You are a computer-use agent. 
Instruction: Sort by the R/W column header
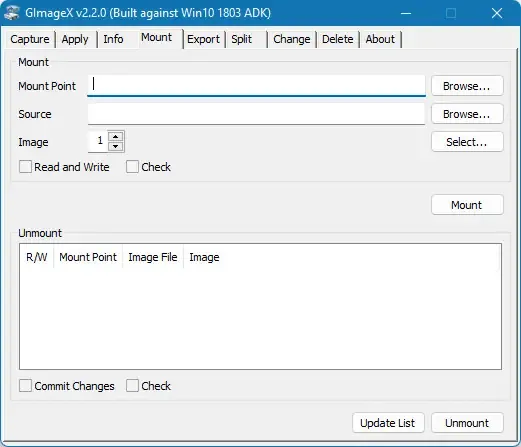37,257
